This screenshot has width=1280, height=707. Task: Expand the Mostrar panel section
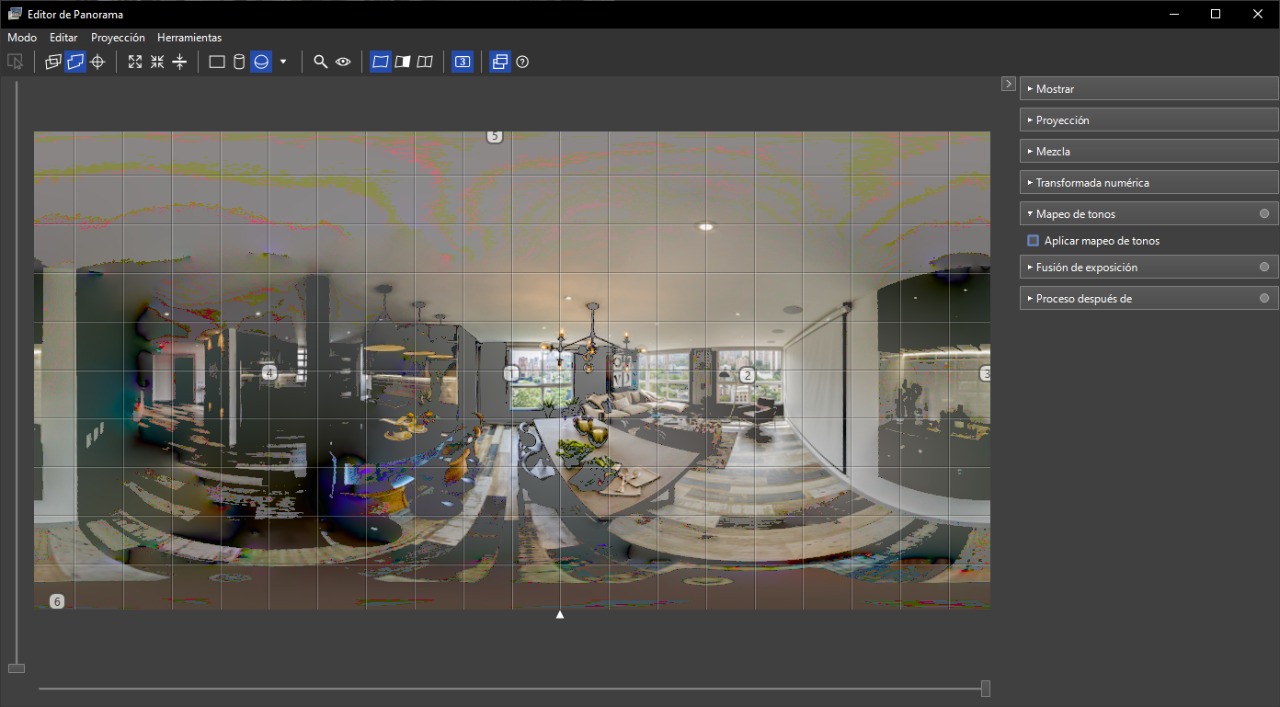pyautogui.click(x=1148, y=89)
